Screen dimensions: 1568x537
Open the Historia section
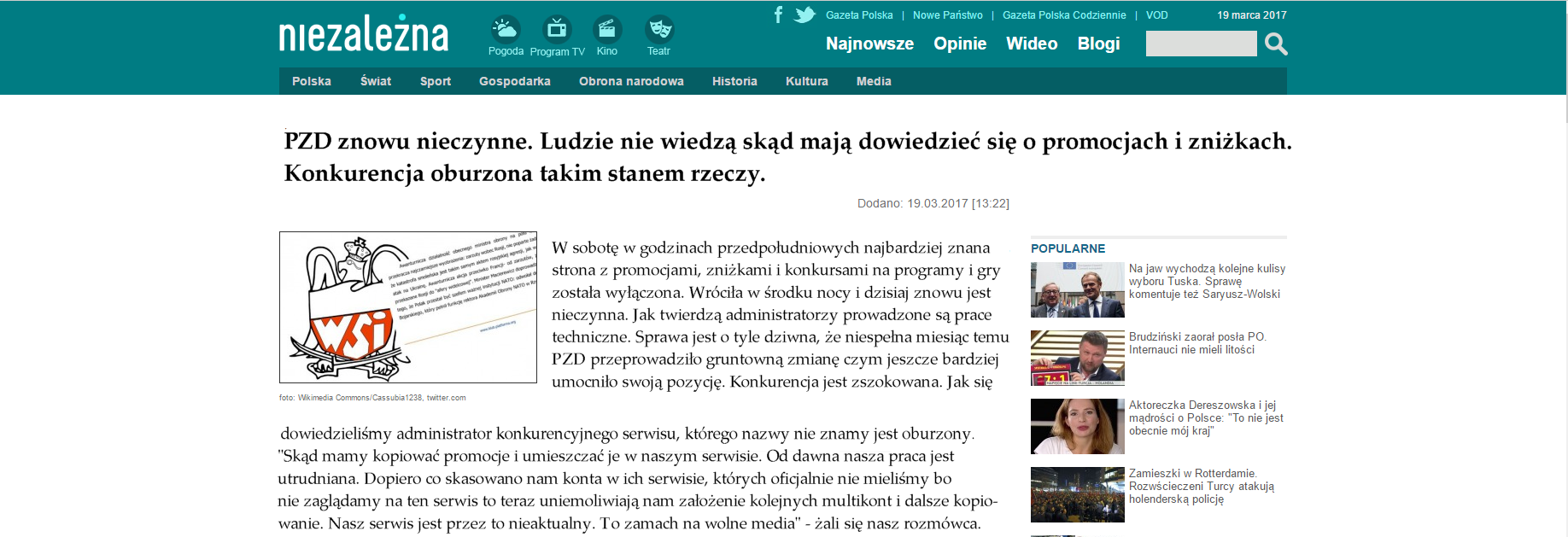[x=734, y=81]
